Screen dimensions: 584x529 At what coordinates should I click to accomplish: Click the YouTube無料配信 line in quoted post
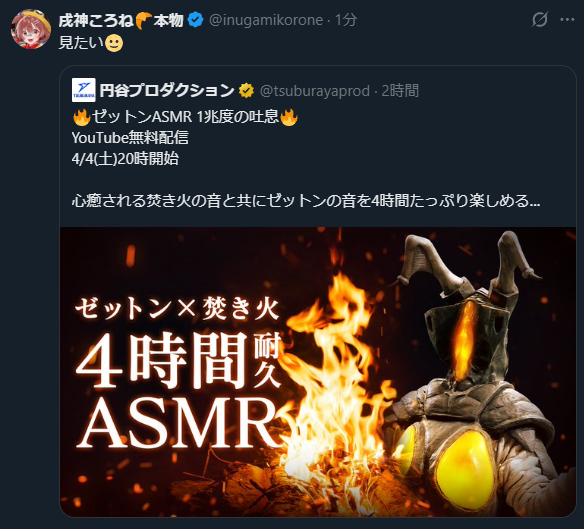click(130, 138)
